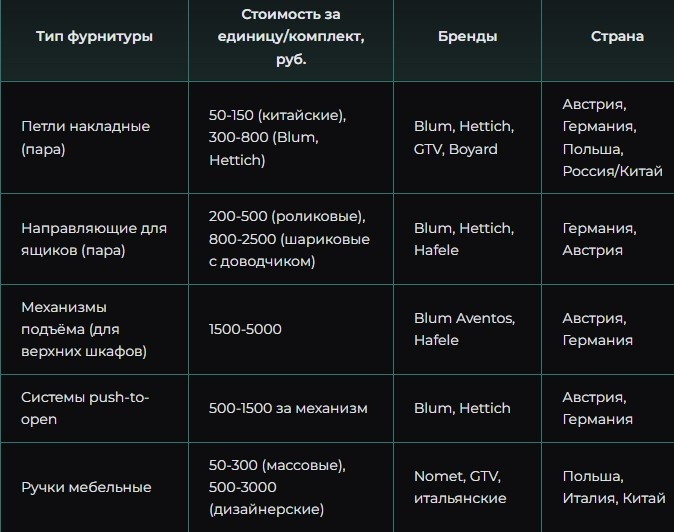
Task: Click the "Ручки мебельные" row label
Action: pos(86,488)
